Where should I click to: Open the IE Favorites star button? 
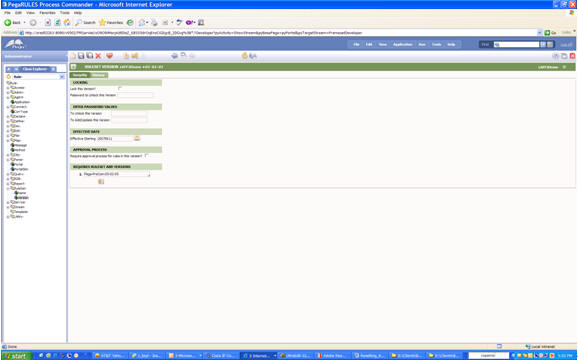click(x=111, y=22)
